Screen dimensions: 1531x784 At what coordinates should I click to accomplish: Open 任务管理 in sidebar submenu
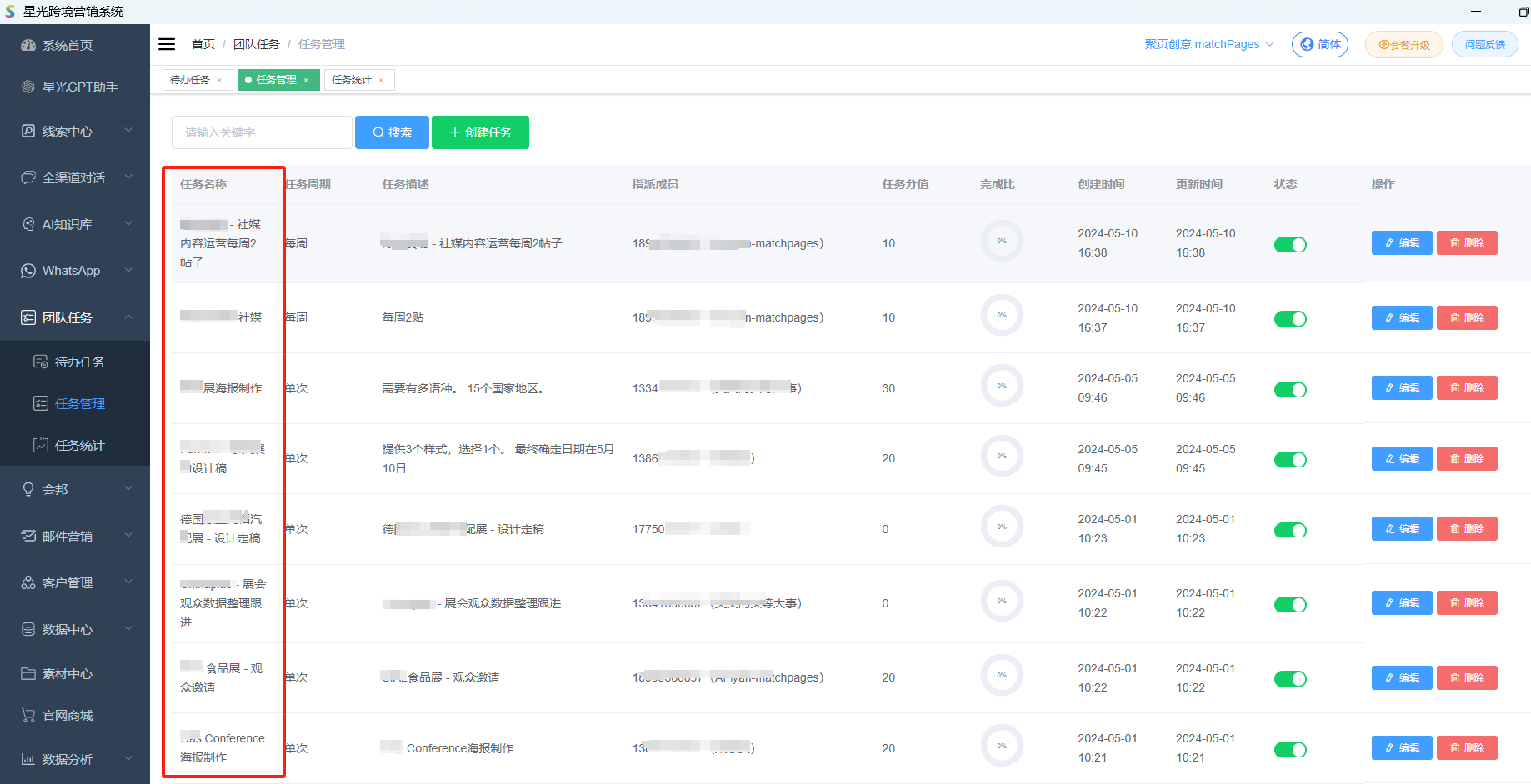point(75,403)
